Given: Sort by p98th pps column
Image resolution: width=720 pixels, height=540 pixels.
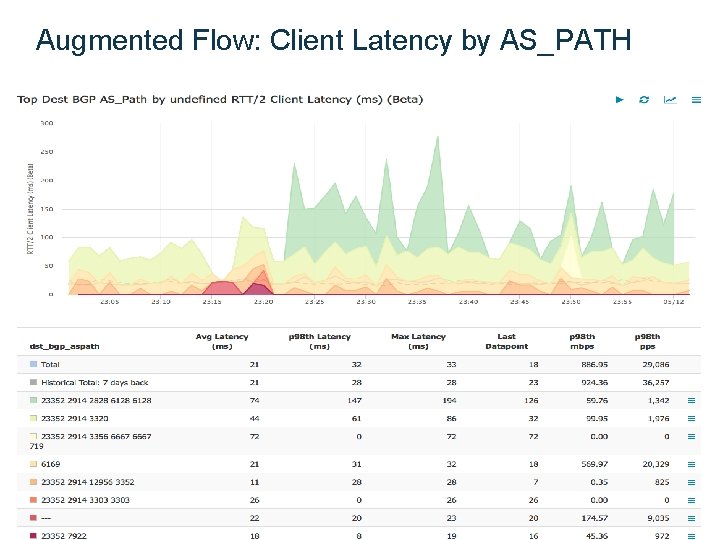Looking at the screenshot, I should click(647, 341).
